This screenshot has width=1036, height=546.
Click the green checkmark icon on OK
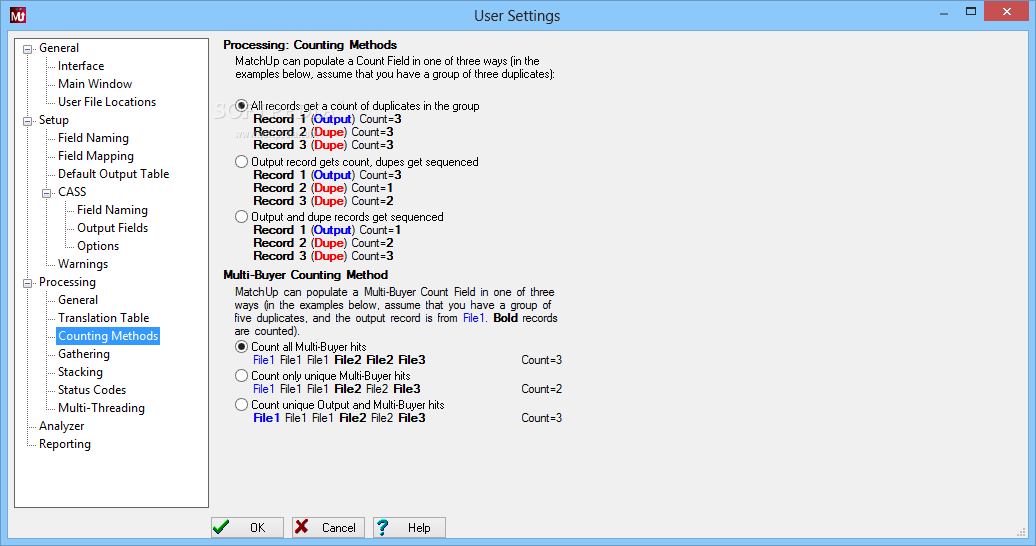point(221,527)
